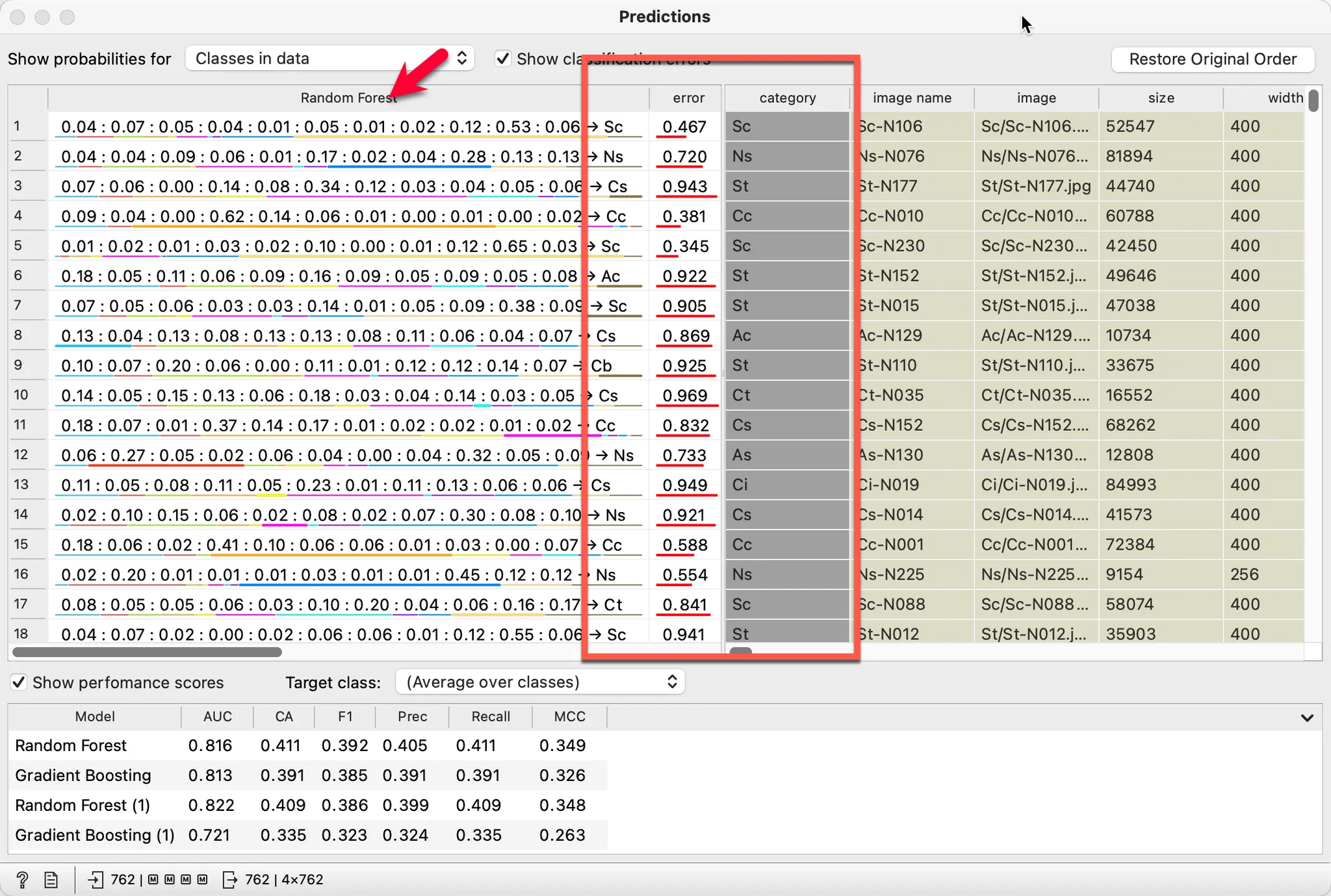This screenshot has height=896, width=1331.
Task: Uncheck Show performance scores checkbox
Action: pos(19,682)
